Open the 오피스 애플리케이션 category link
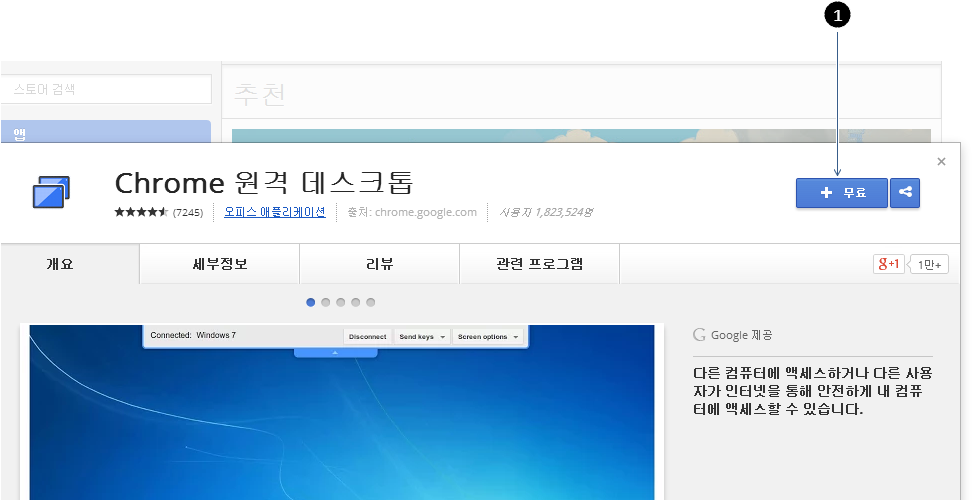 (275, 212)
